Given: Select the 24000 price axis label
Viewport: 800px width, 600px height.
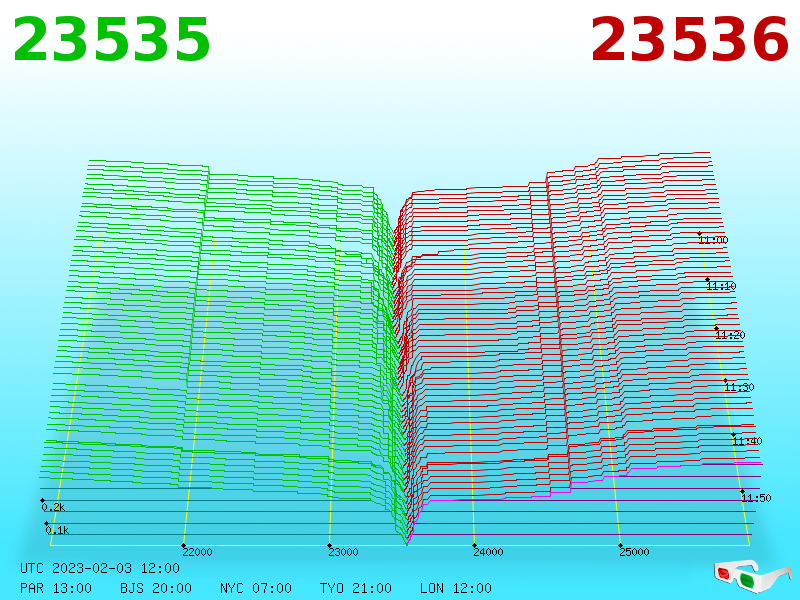Looking at the screenshot, I should (x=488, y=552).
